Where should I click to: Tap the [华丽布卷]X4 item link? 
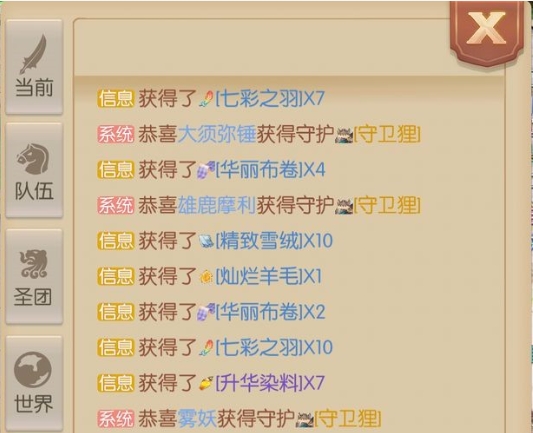271,170
